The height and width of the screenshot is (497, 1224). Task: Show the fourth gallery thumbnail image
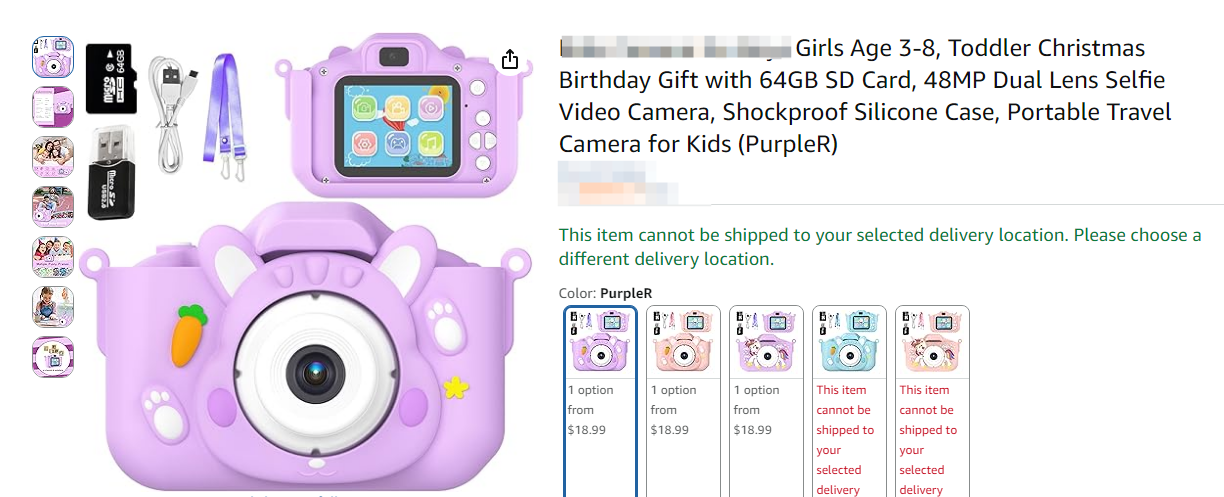[x=53, y=207]
